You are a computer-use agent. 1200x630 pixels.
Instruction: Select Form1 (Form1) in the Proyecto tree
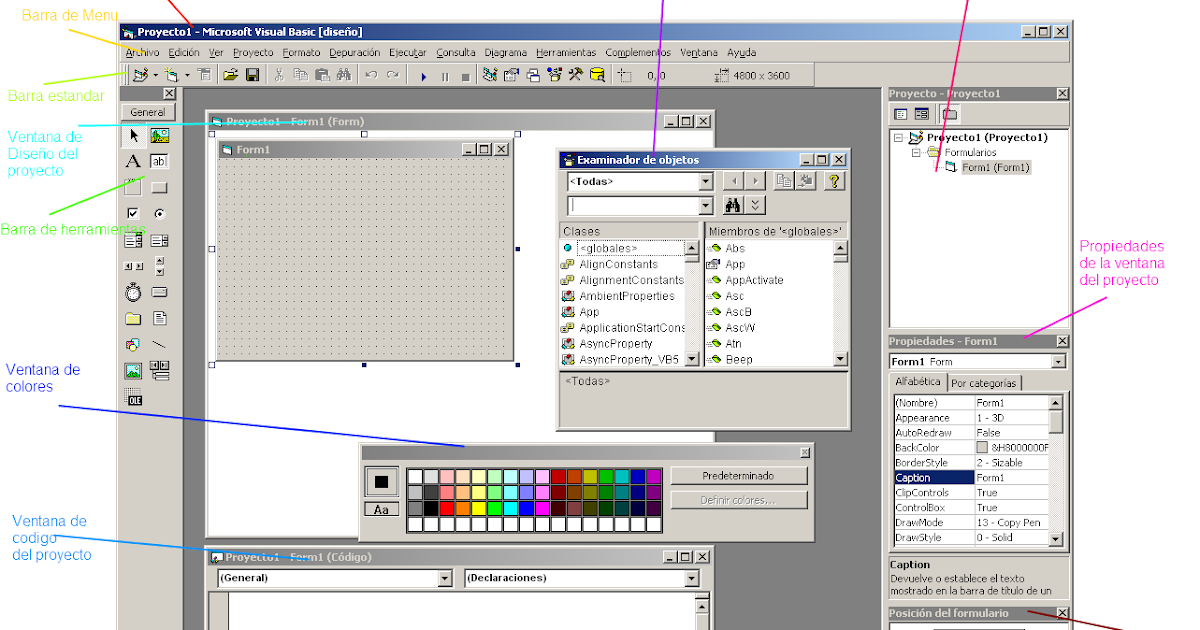tap(996, 166)
